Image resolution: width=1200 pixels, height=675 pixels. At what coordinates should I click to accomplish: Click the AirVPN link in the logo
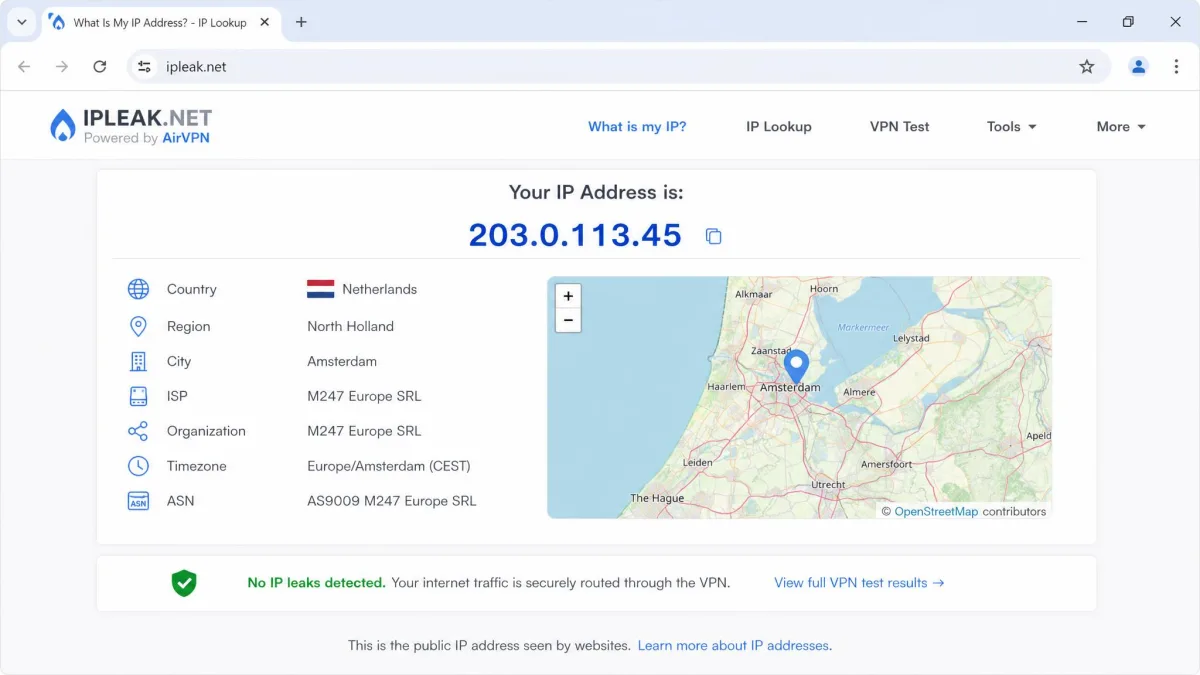186,139
